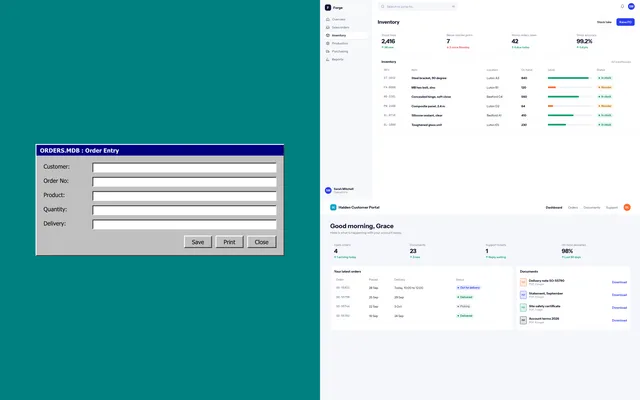Open Production via its sidebar icon
The height and width of the screenshot is (400, 640).
point(328,43)
